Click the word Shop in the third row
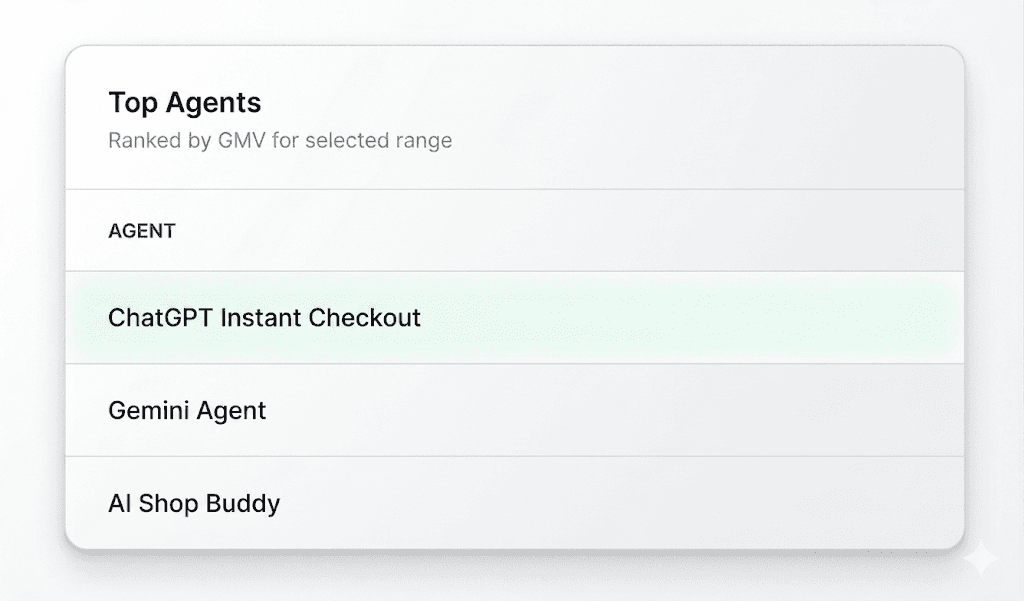This screenshot has height=601, width=1024. 168,503
